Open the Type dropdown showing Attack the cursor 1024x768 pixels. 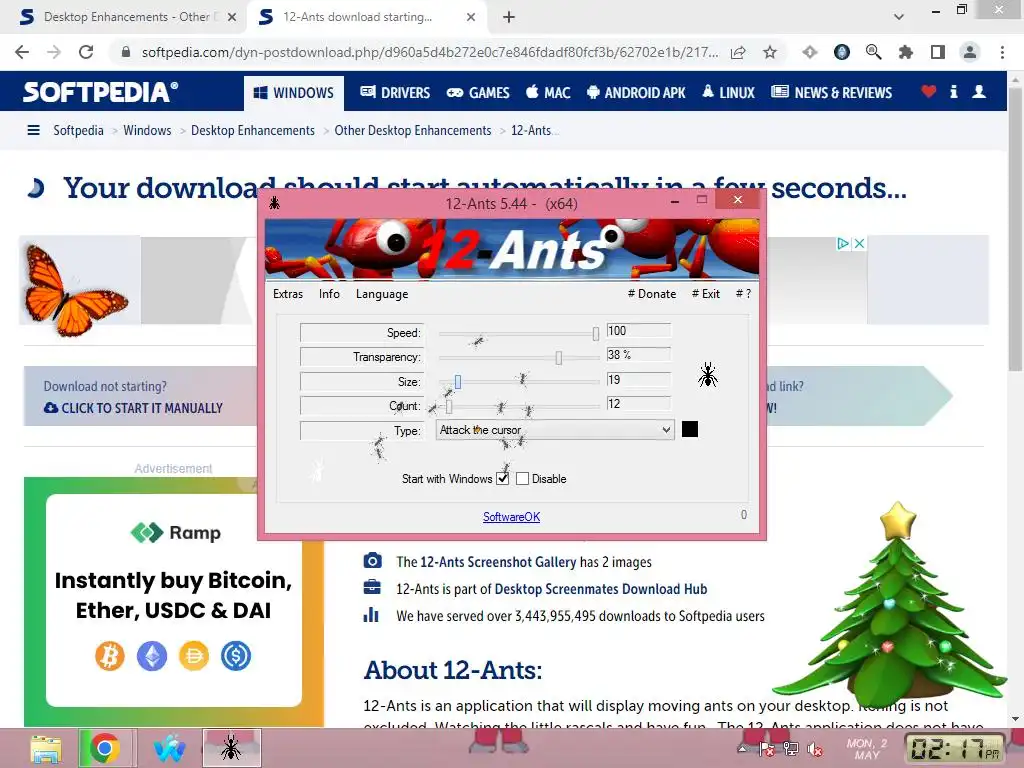(554, 430)
